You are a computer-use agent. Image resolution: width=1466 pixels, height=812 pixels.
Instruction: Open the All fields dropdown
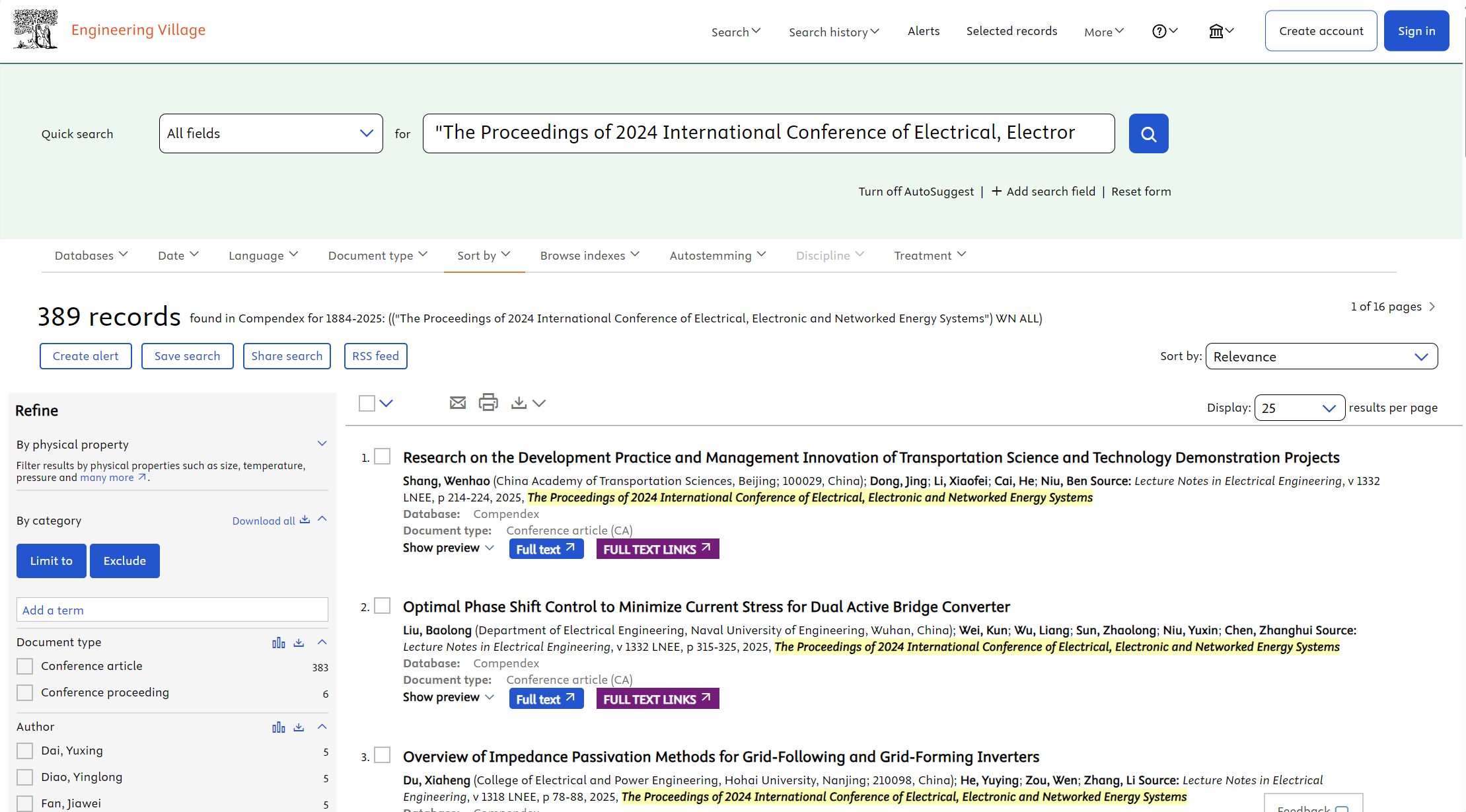pyautogui.click(x=271, y=133)
